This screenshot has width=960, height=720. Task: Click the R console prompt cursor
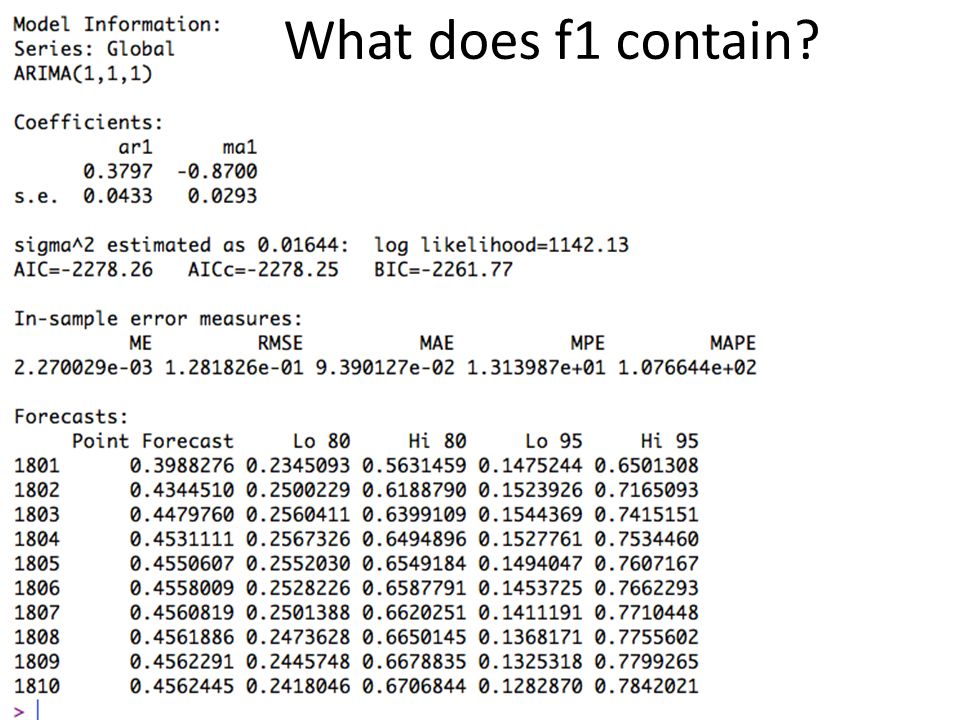(x=37, y=710)
